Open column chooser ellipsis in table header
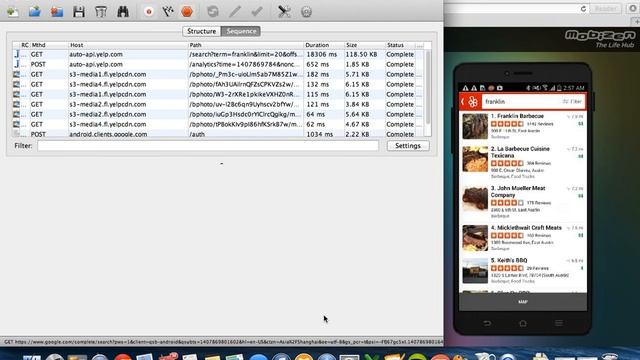640x360 pixels. pos(420,45)
